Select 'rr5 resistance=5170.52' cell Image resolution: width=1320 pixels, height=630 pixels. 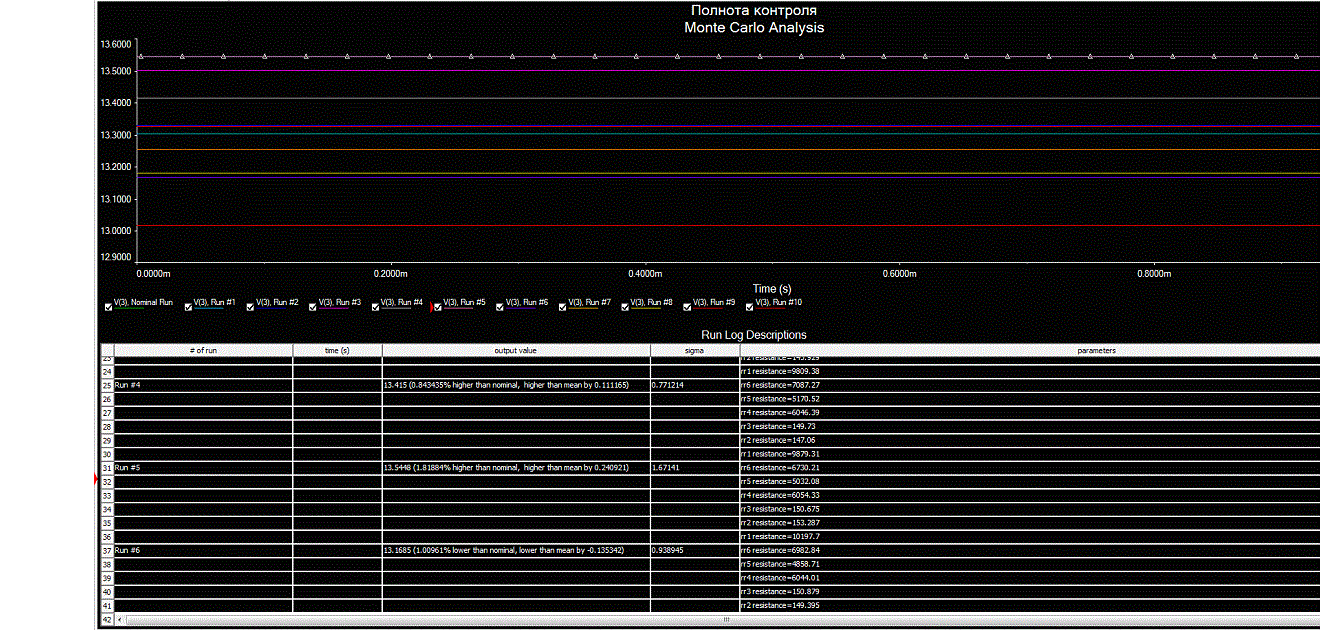point(1030,399)
